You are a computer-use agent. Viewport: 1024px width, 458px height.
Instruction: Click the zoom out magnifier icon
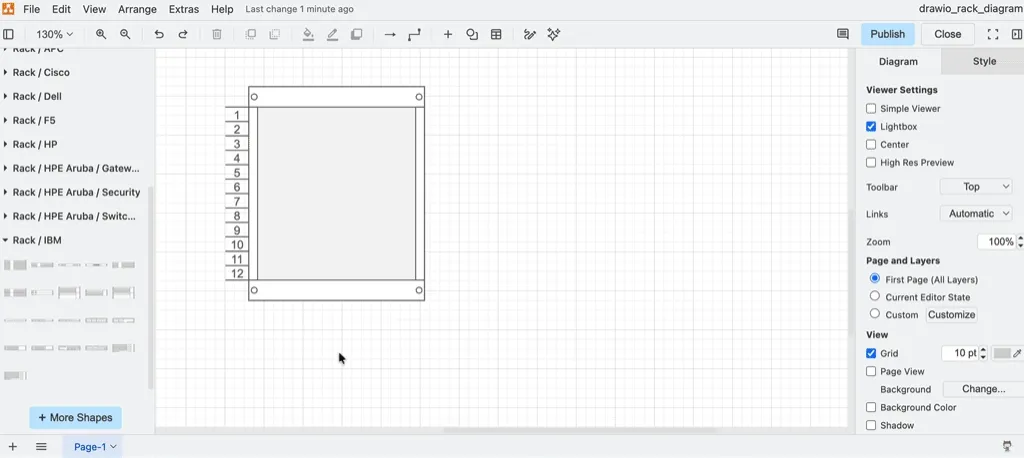tap(125, 34)
